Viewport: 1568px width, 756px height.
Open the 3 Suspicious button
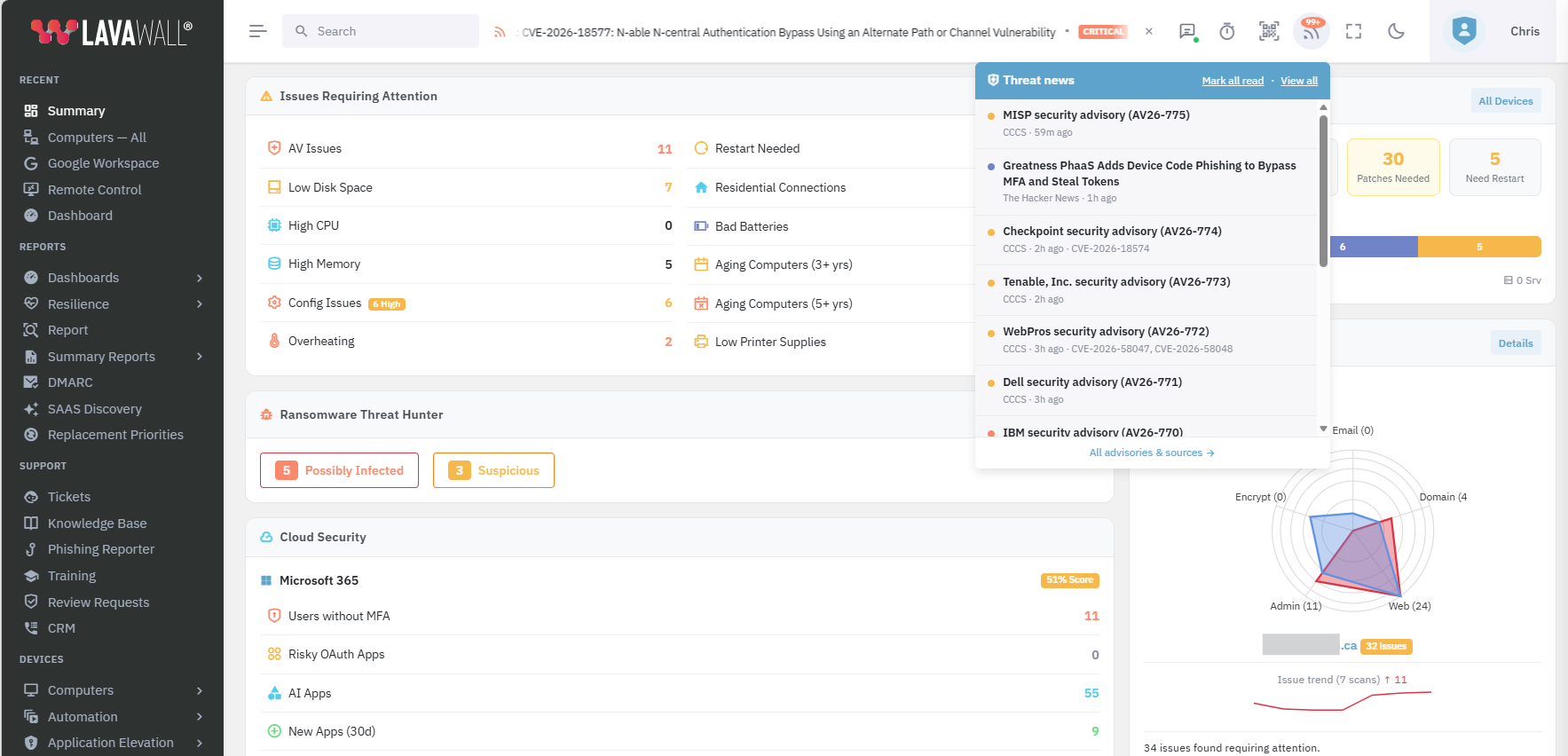[x=493, y=470]
